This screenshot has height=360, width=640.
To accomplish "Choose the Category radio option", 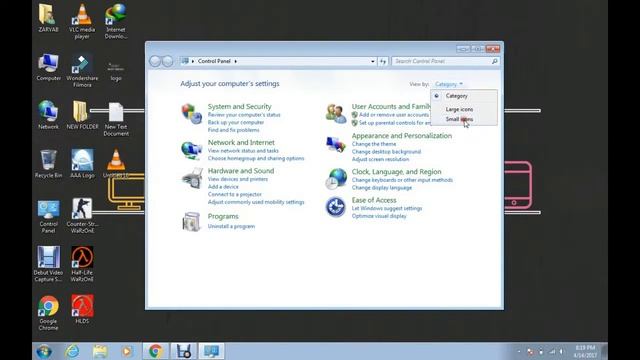I will pos(456,96).
